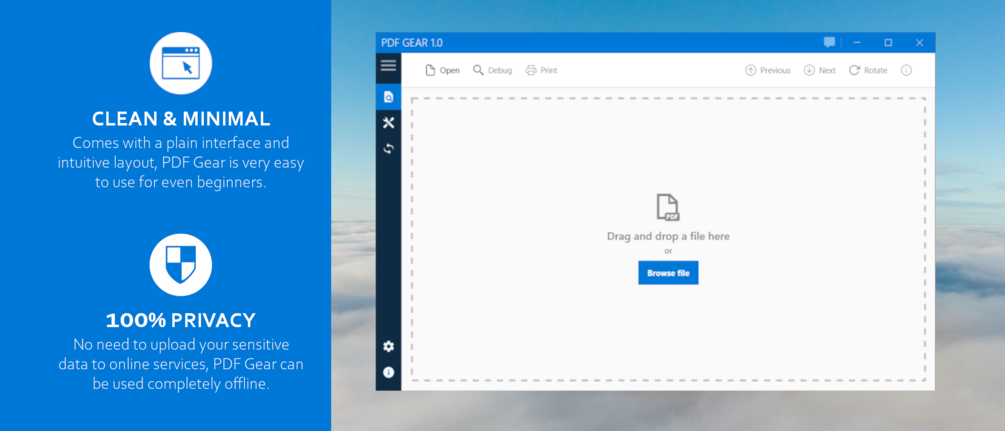Click Open in the toolbar

[442, 71]
